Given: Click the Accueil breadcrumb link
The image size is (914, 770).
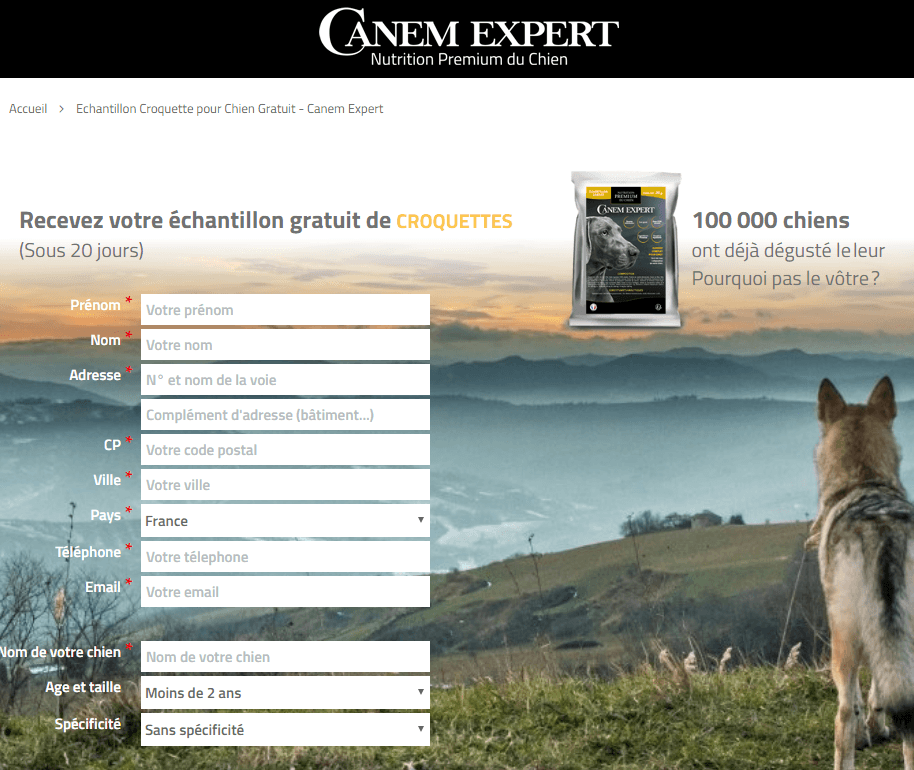Looking at the screenshot, I should (27, 108).
